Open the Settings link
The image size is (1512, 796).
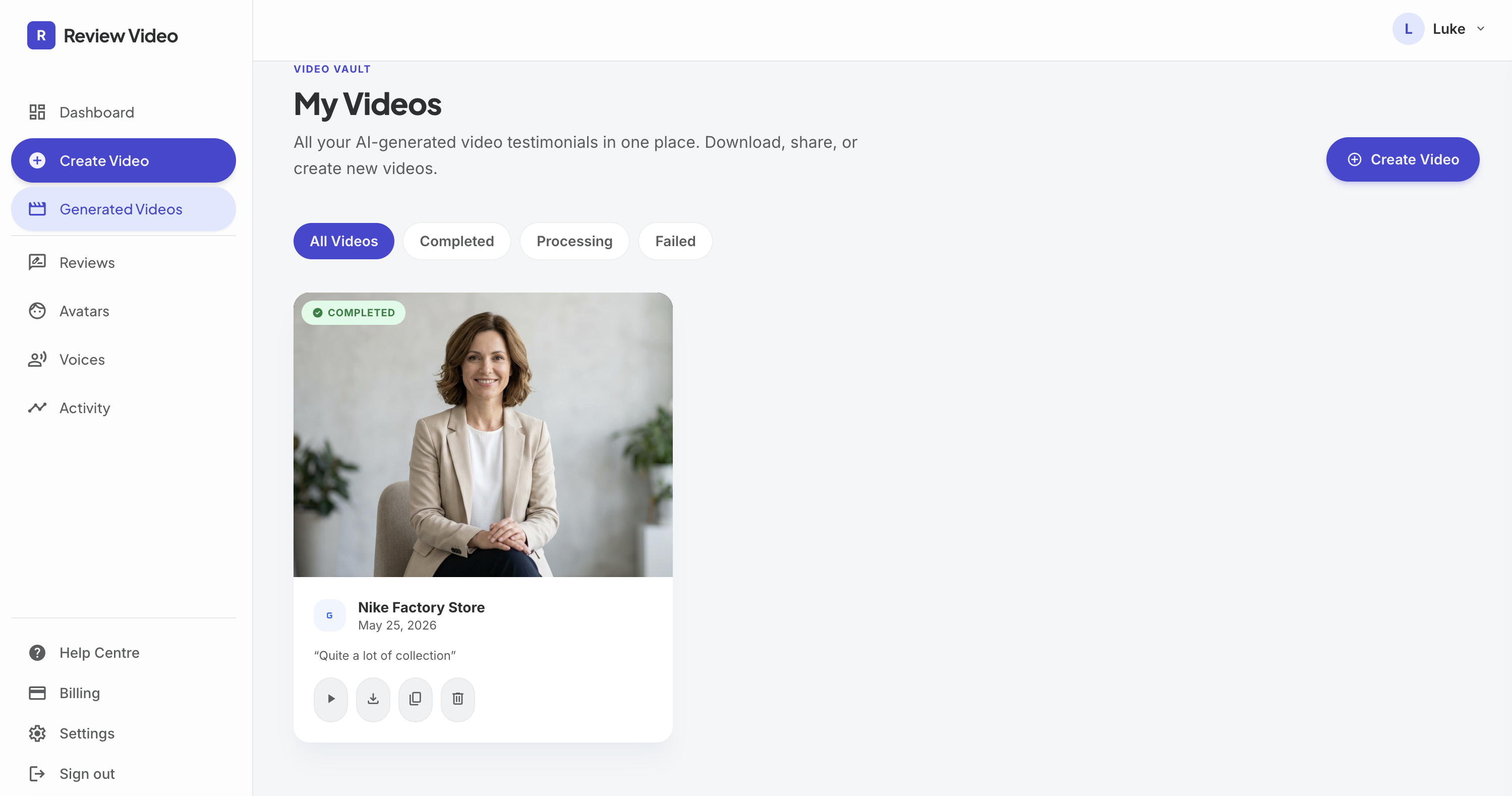[x=123, y=733]
